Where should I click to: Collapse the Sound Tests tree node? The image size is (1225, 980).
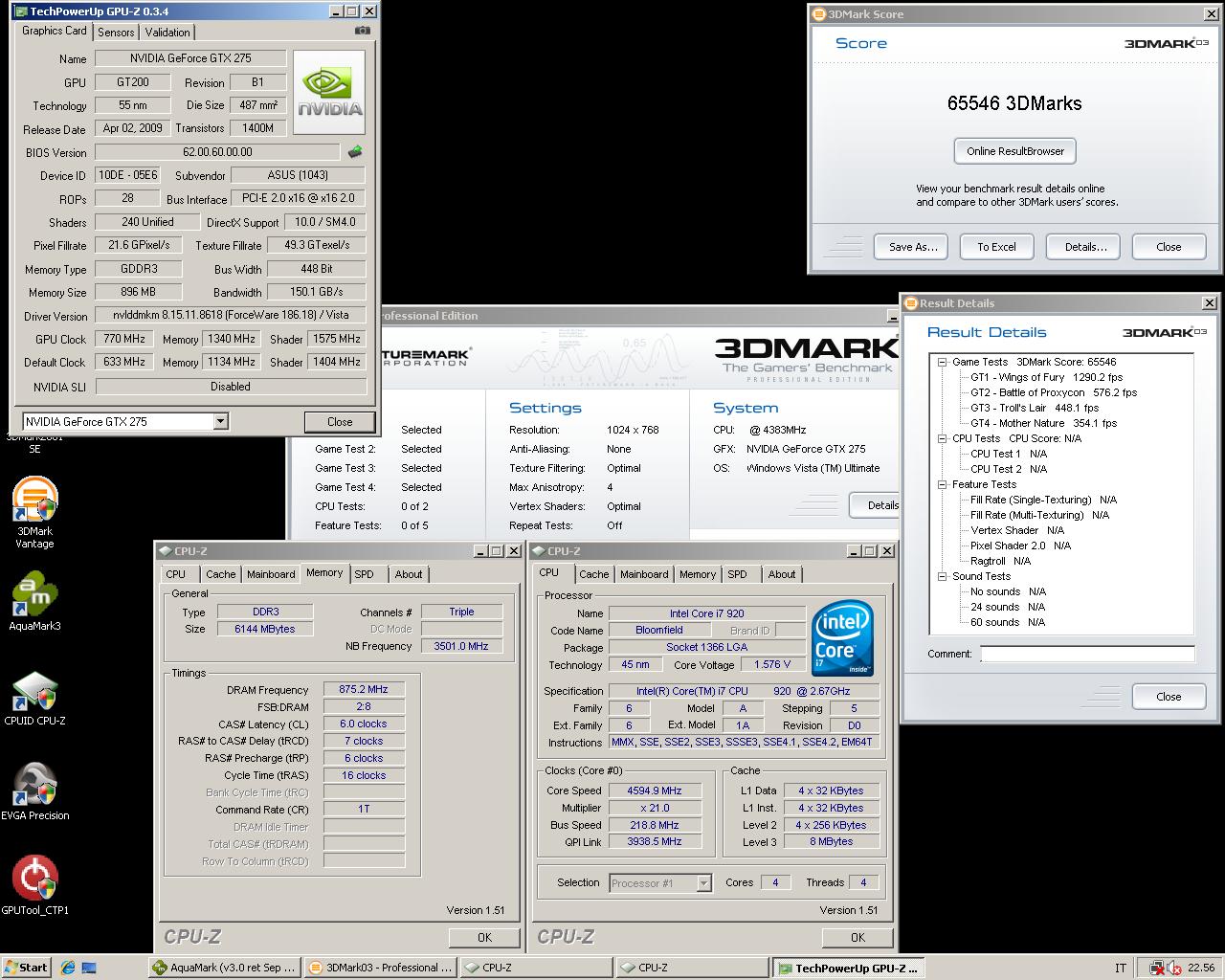[x=943, y=576]
